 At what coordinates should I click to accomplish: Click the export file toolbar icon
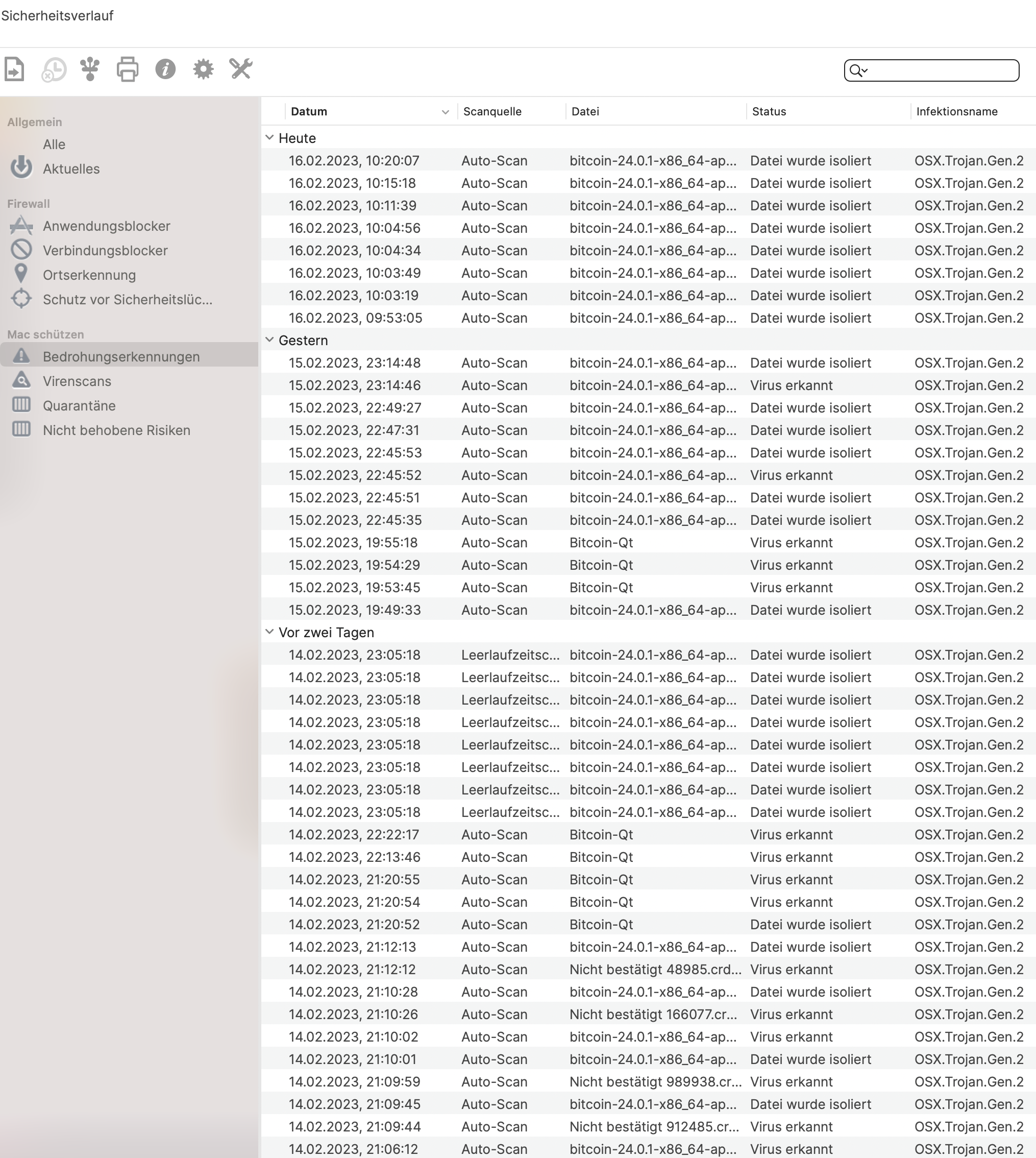click(14, 69)
